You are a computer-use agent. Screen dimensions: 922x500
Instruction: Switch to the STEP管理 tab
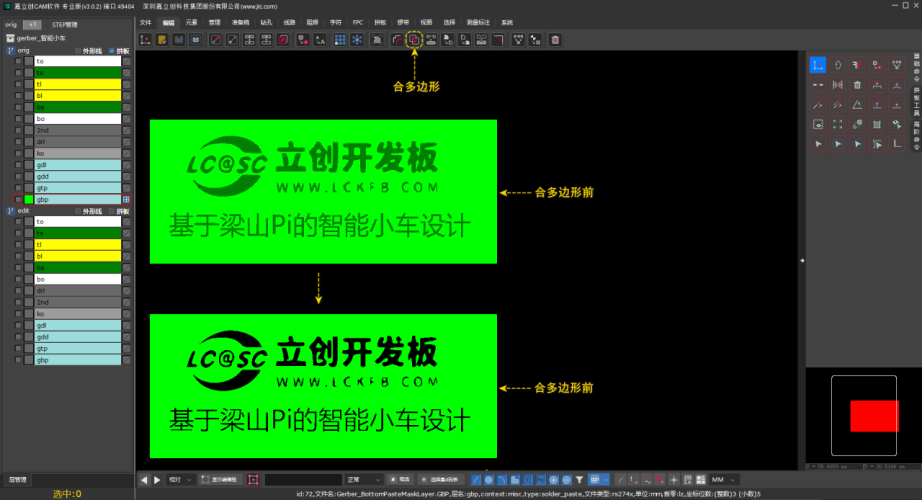[64, 25]
